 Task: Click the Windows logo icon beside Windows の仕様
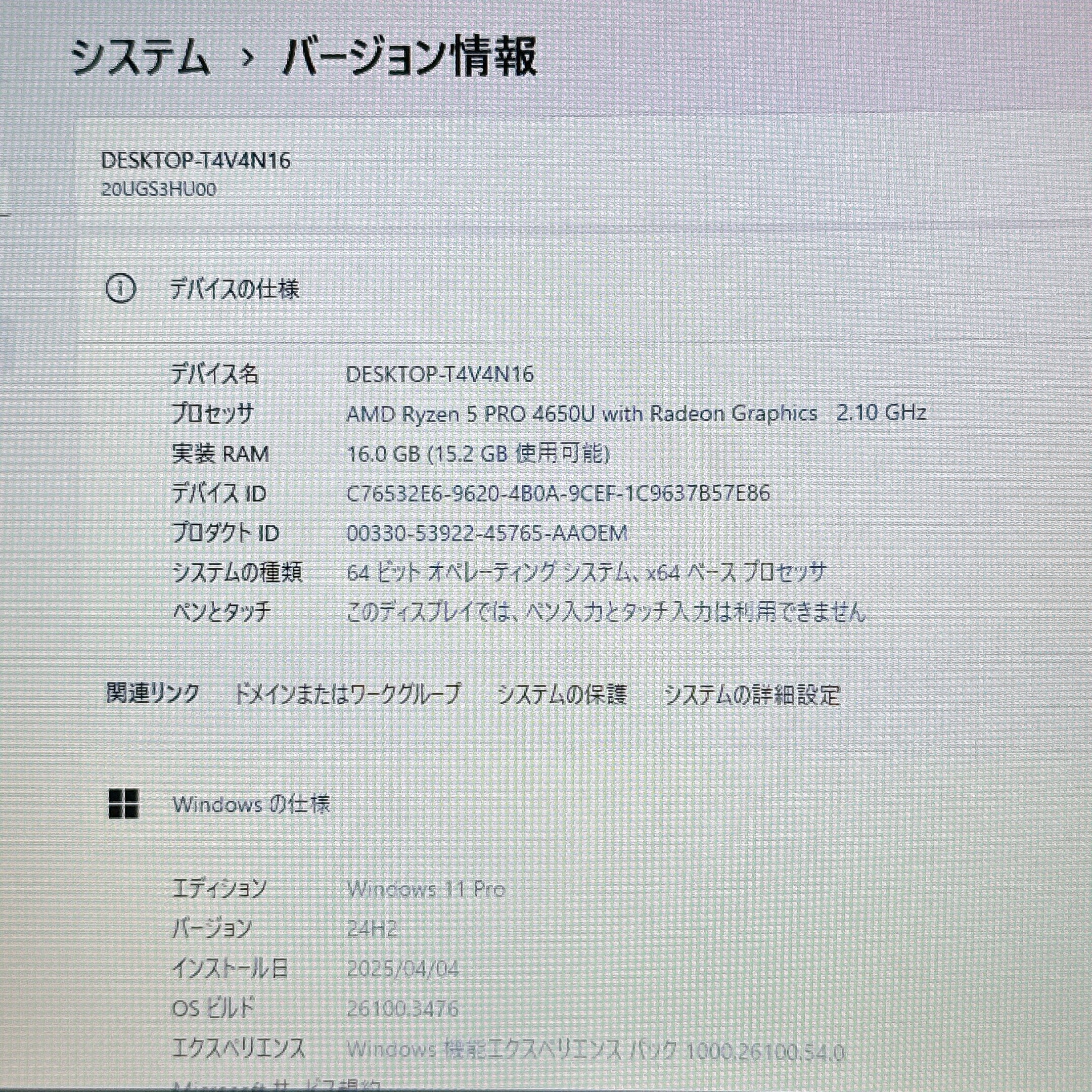(x=123, y=804)
